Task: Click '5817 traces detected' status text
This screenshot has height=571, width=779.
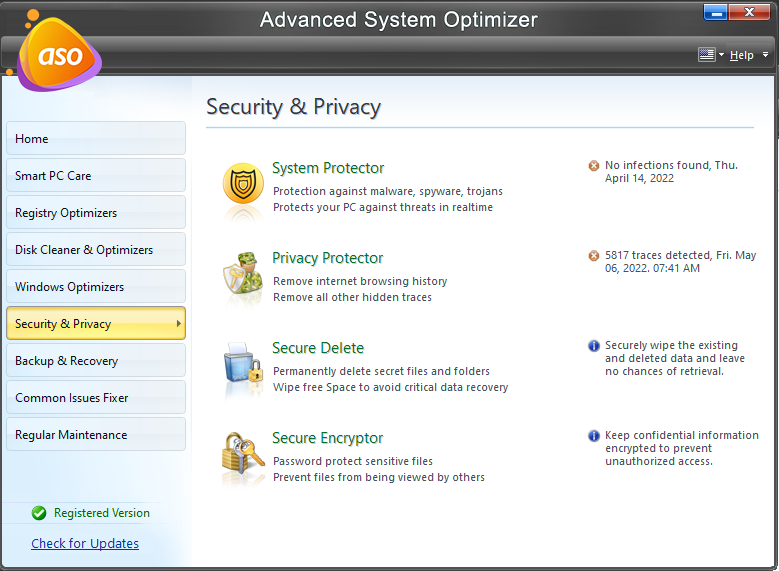Action: [680, 261]
